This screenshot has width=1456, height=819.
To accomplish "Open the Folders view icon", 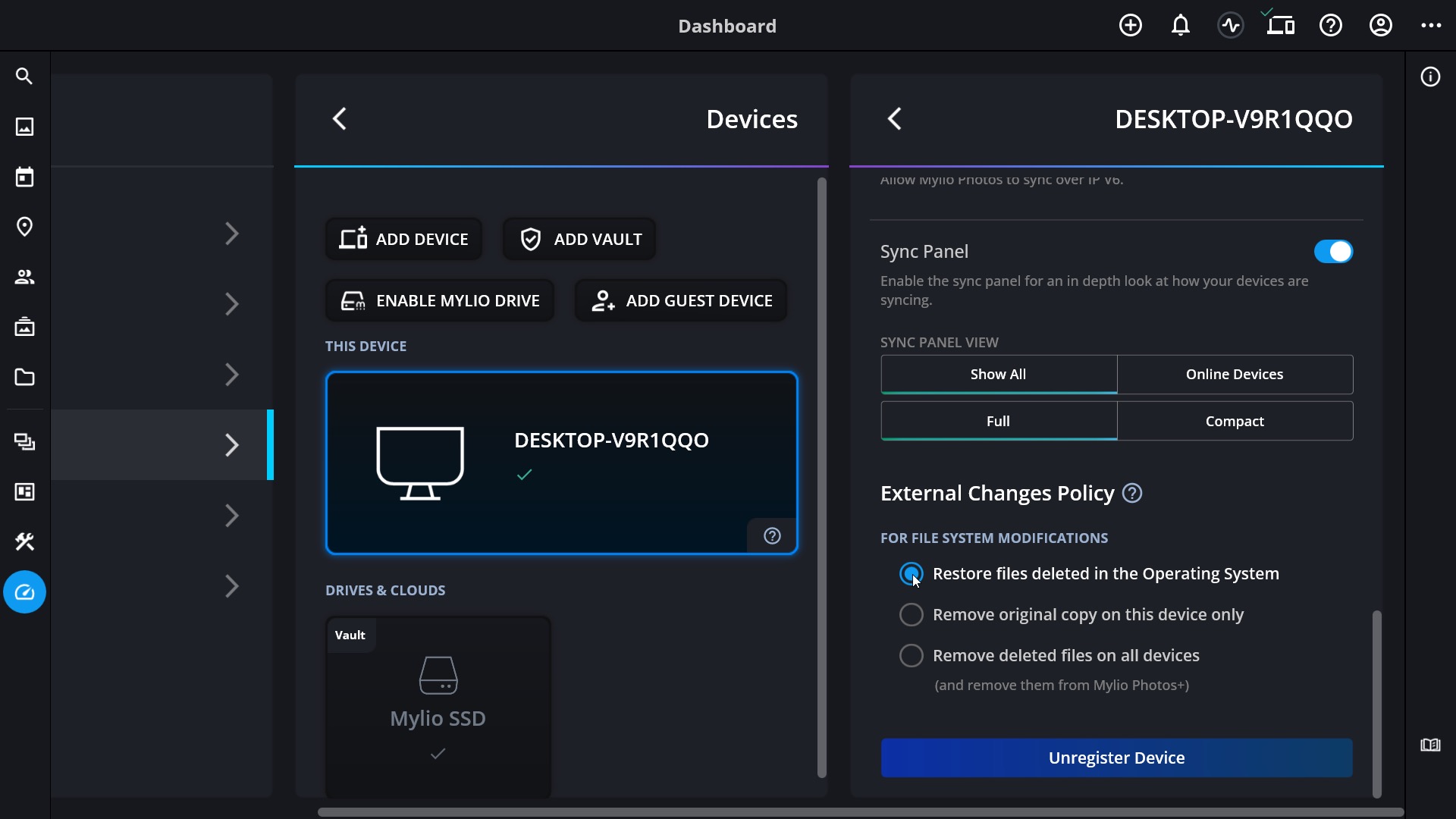I will click(x=24, y=377).
